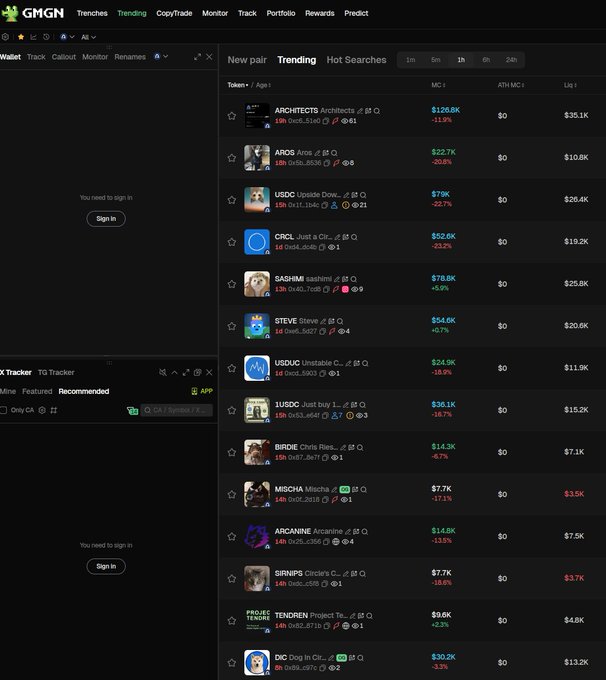606x680 pixels.
Task: Star the SASHIMI token row
Action: (232, 284)
